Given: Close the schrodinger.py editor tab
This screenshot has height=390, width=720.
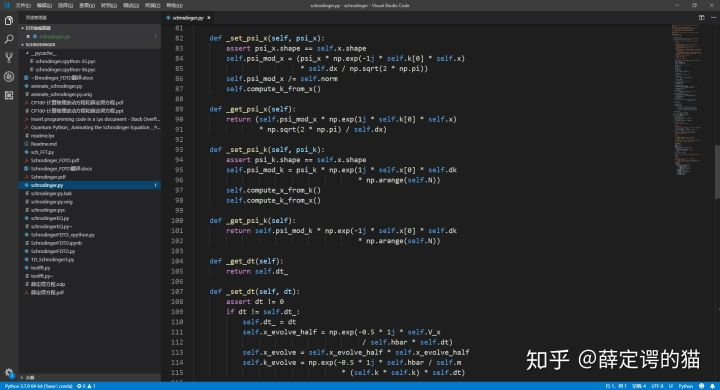Looking at the screenshot, I should click(208, 18).
